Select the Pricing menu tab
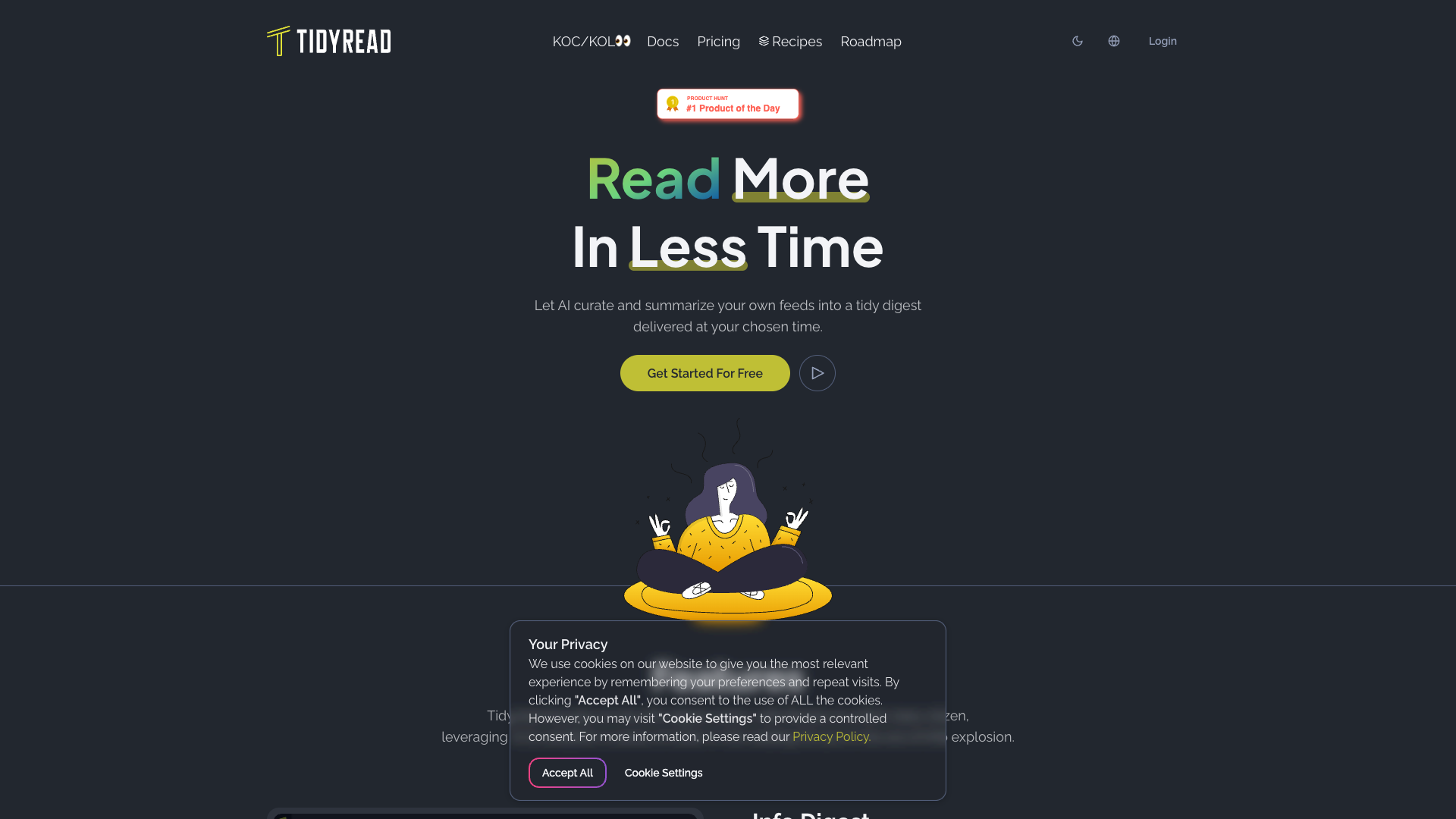 pos(718,41)
